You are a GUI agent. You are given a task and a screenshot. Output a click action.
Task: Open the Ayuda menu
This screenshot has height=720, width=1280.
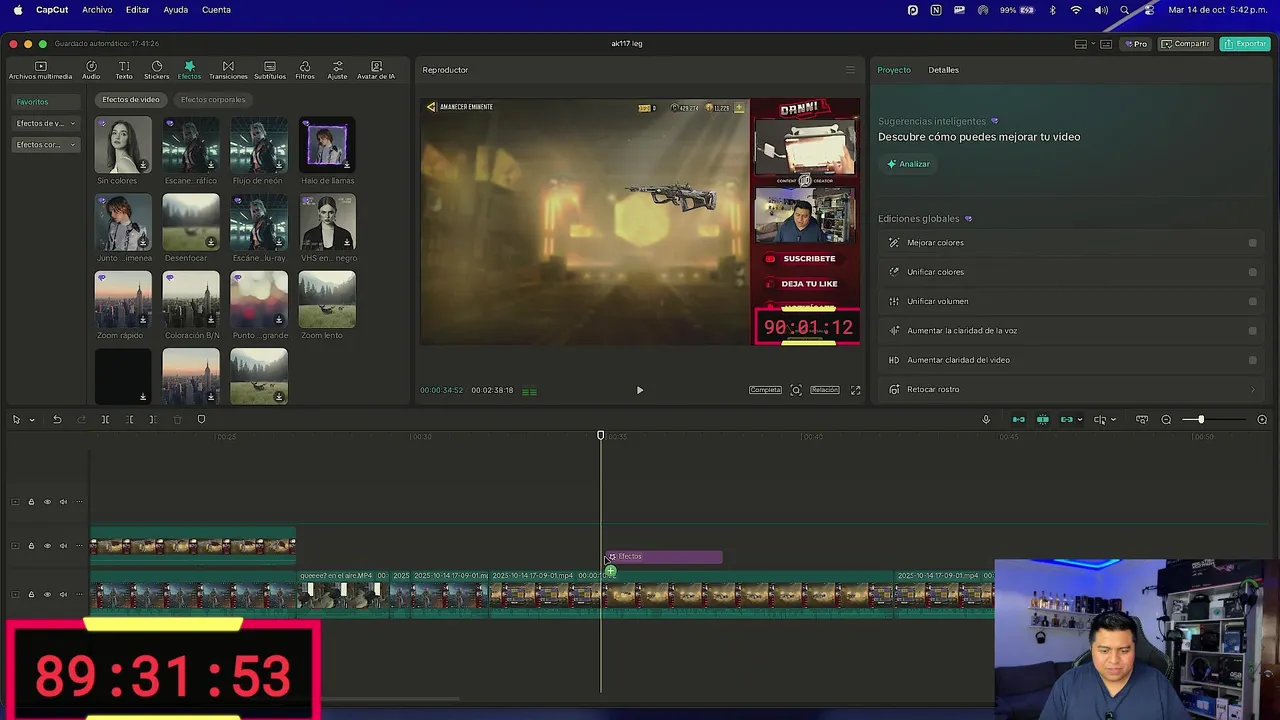pyautogui.click(x=175, y=10)
